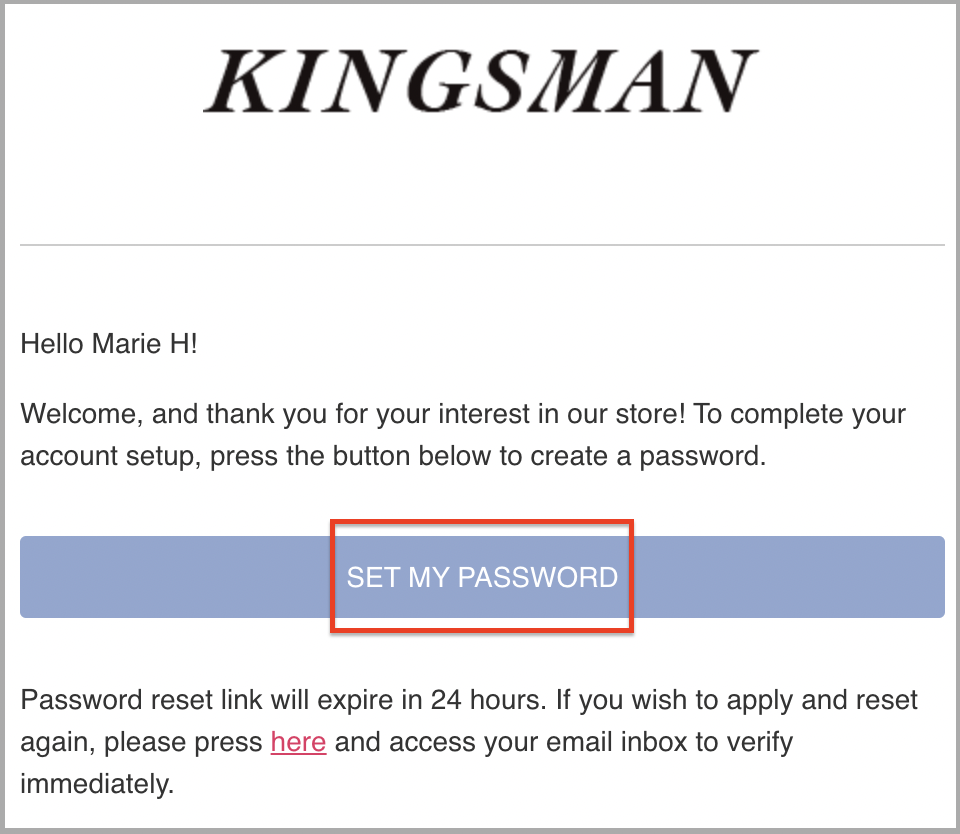960x834 pixels.
Task: Click the word 'immediately.' on last line
Action: click(97, 784)
